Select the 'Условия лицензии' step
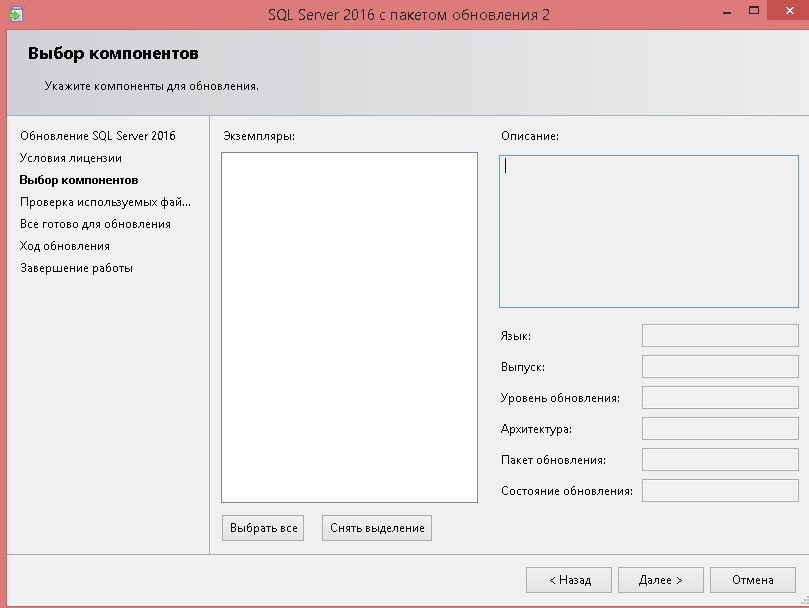The height and width of the screenshot is (608, 809). (71, 158)
